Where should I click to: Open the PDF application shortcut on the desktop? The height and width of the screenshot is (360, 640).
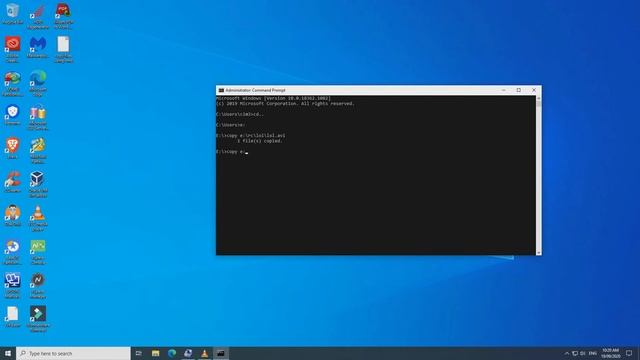63,16
